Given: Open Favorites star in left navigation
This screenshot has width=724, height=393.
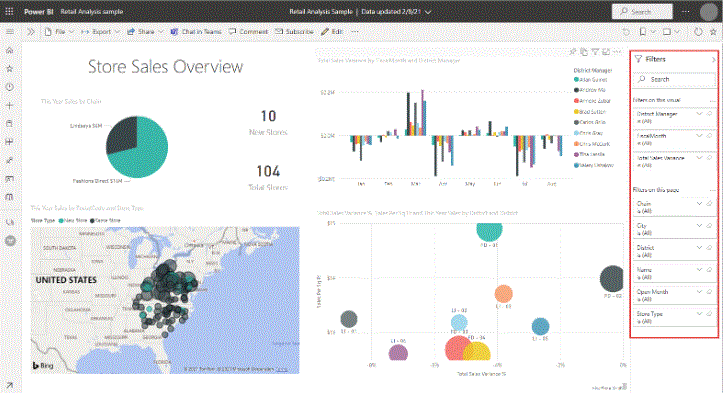Looking at the screenshot, I should (10, 69).
